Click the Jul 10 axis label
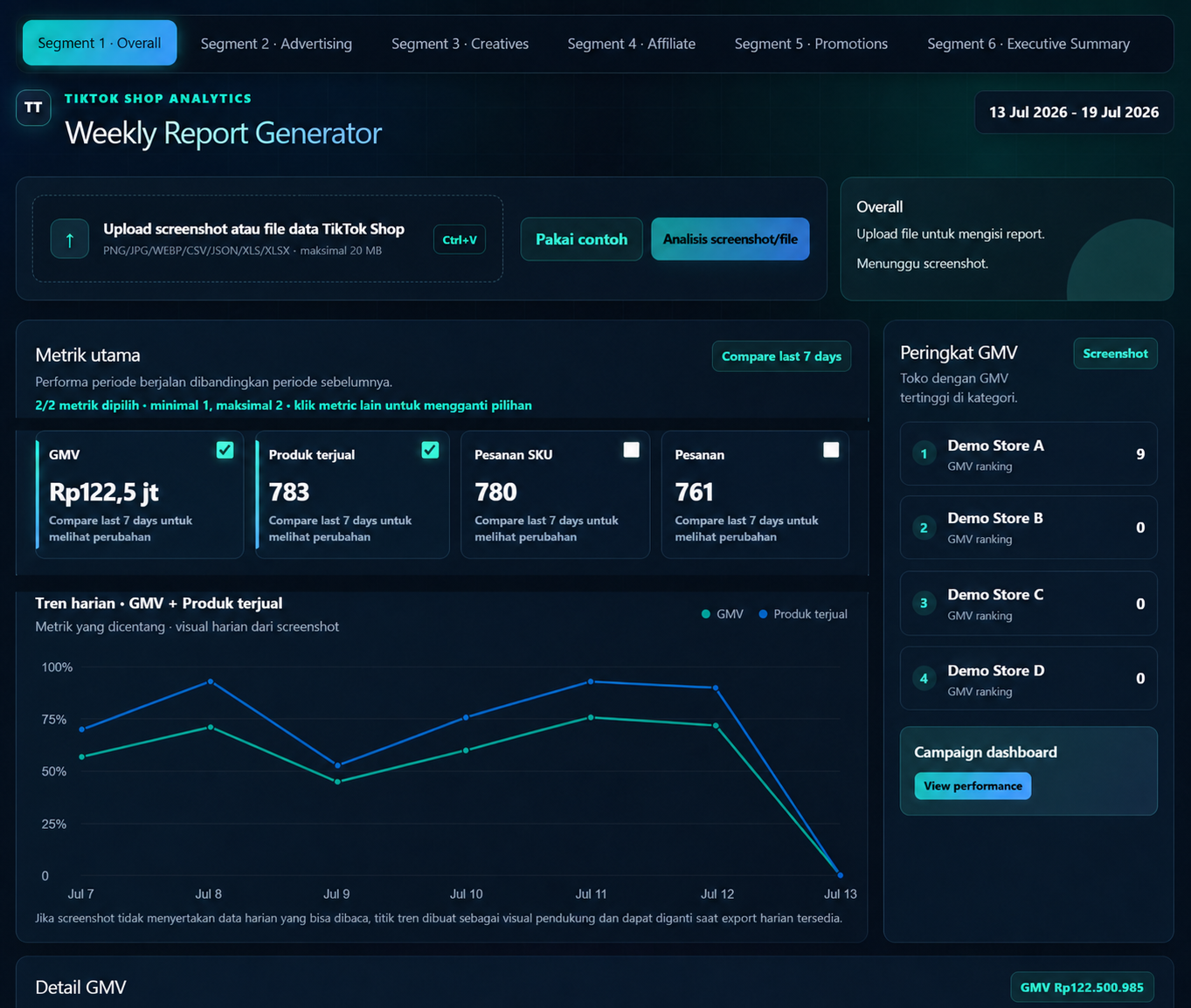The image size is (1191, 1008). [466, 894]
